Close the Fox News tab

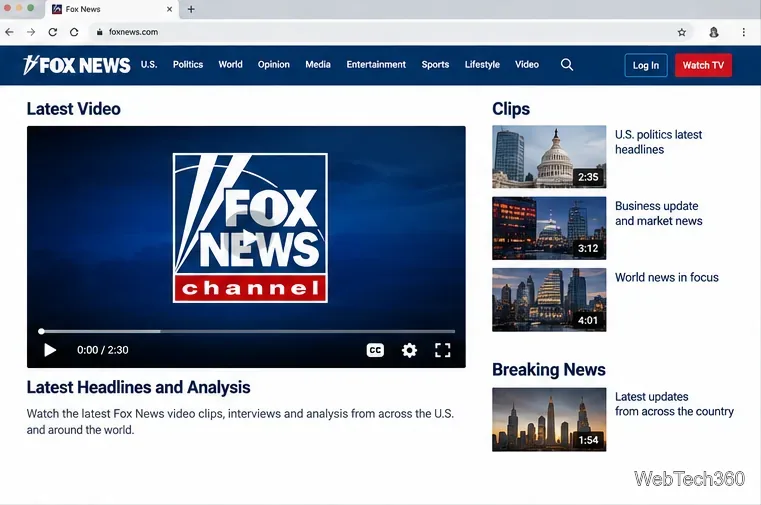click(x=169, y=9)
